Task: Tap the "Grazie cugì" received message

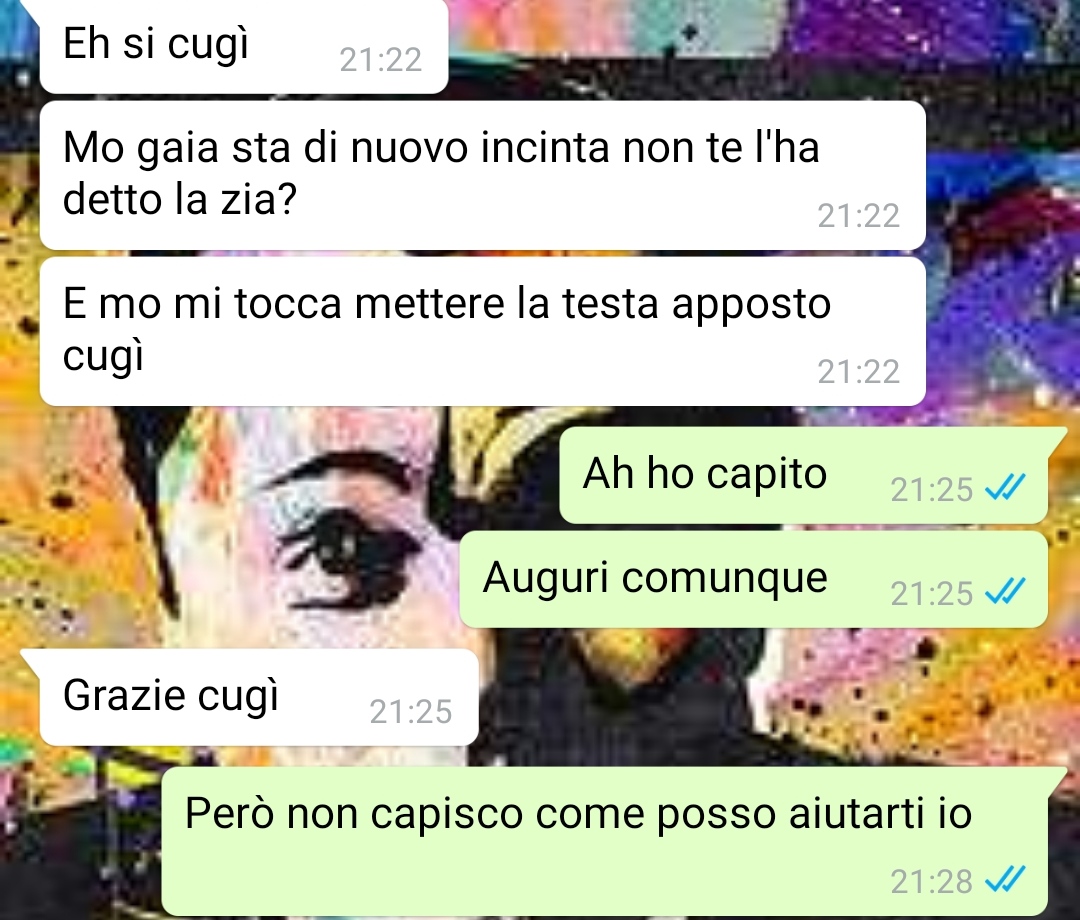Action: tap(259, 697)
